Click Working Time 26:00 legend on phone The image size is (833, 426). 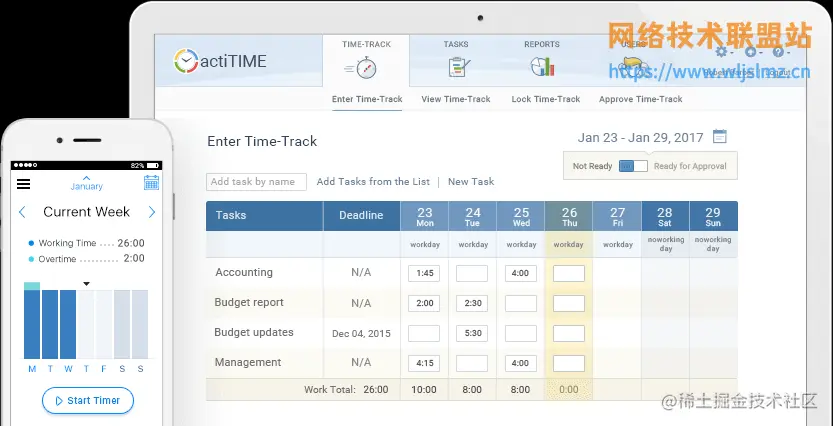click(x=86, y=243)
